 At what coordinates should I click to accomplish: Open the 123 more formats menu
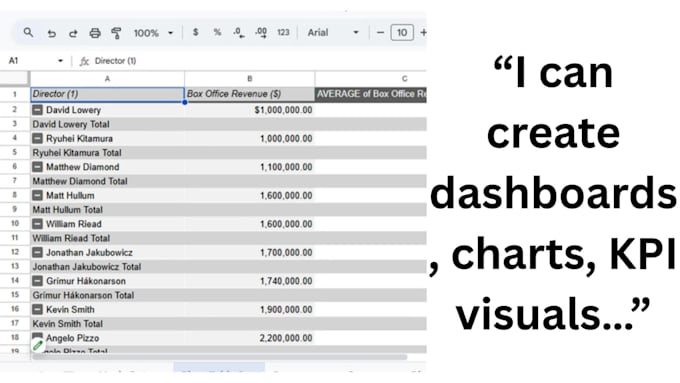283,33
